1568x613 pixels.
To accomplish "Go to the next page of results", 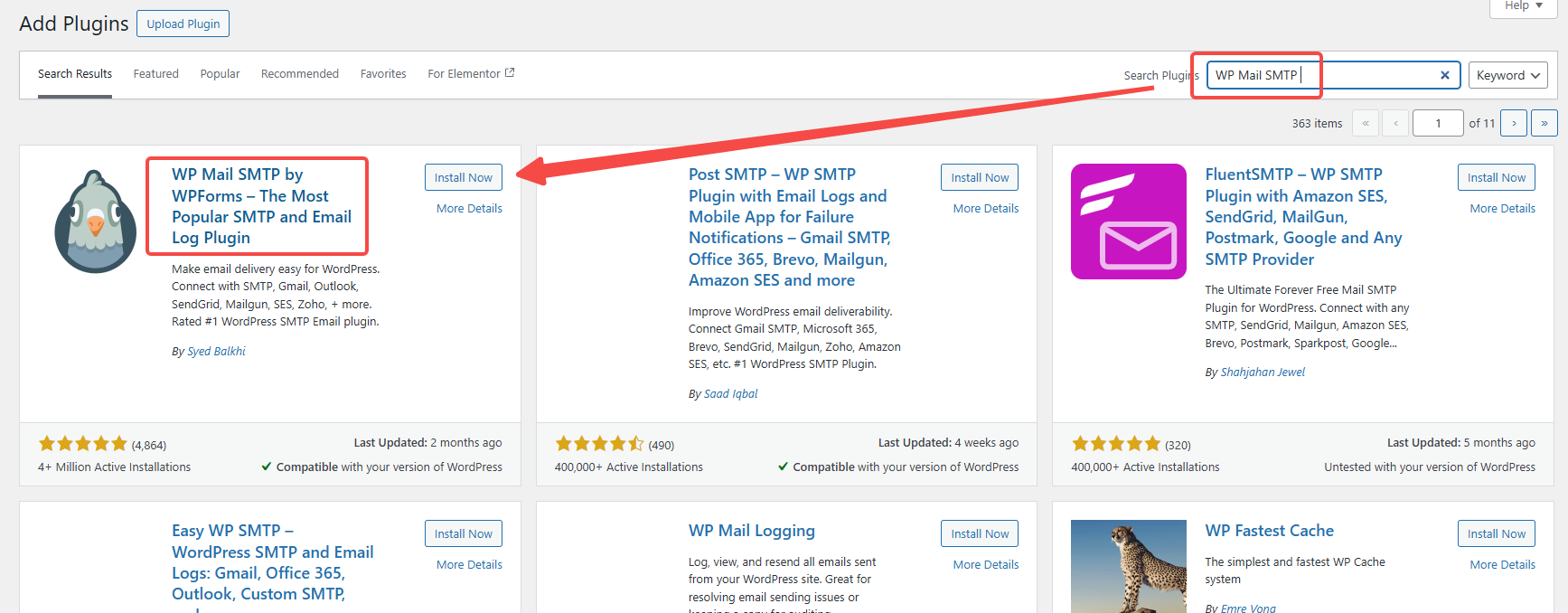I will tap(1513, 123).
